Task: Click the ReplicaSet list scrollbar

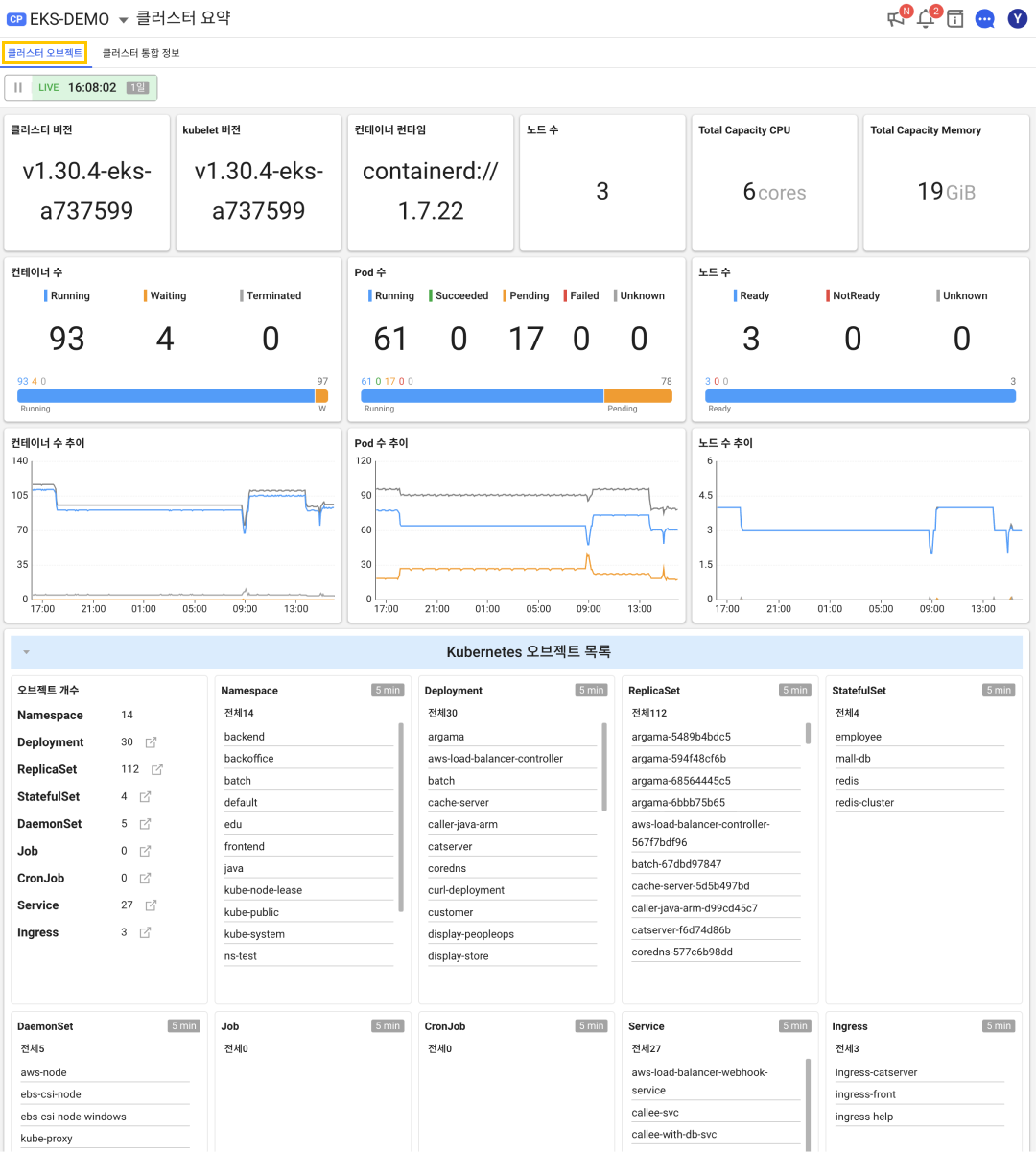Action: (x=809, y=734)
